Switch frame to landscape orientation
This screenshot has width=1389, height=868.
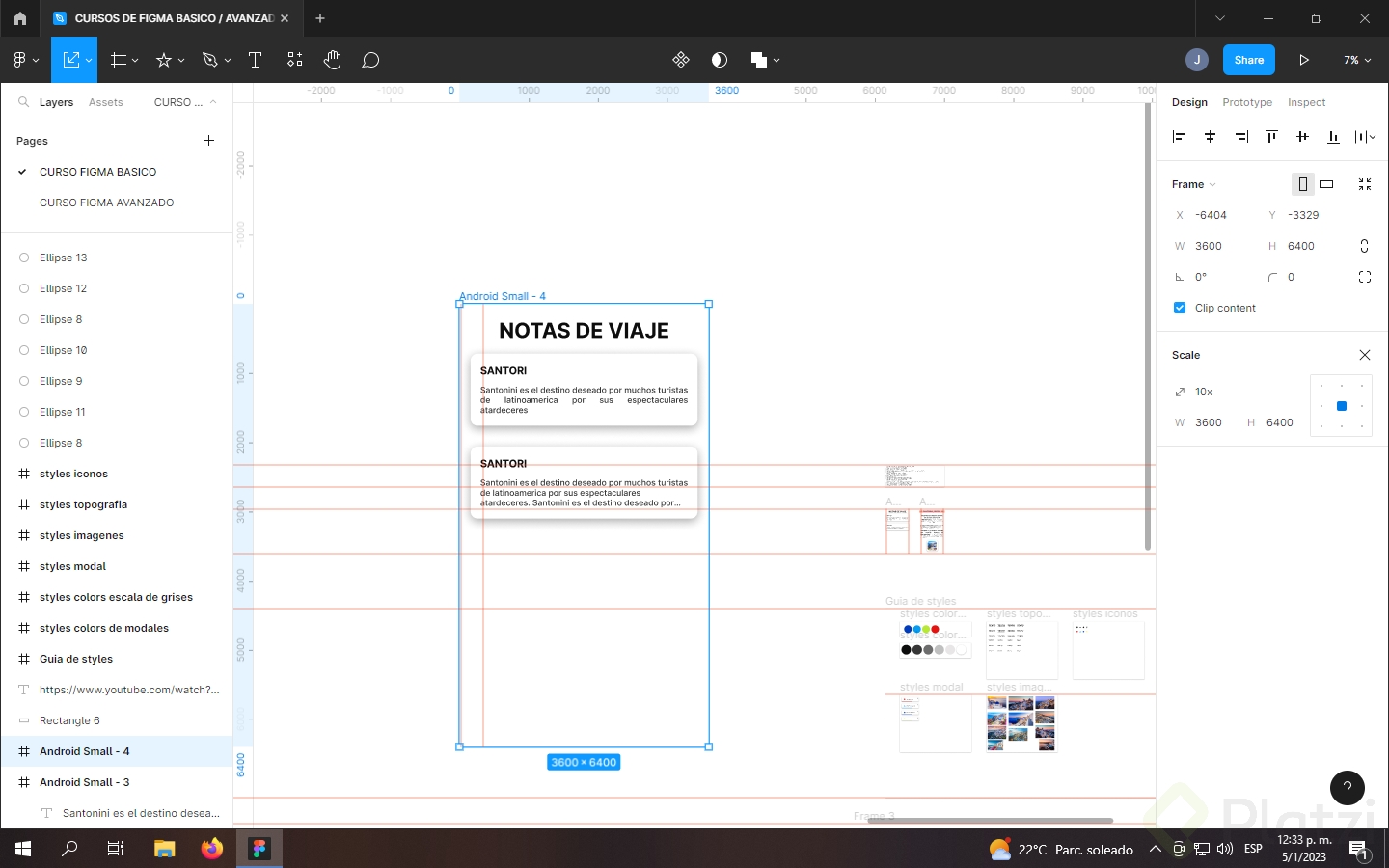(x=1326, y=184)
